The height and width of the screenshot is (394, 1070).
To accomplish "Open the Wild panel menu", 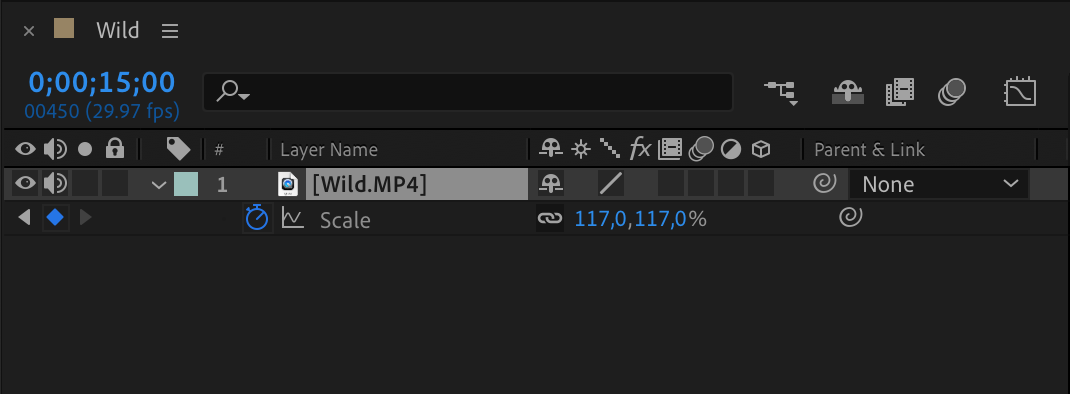I will (x=170, y=31).
